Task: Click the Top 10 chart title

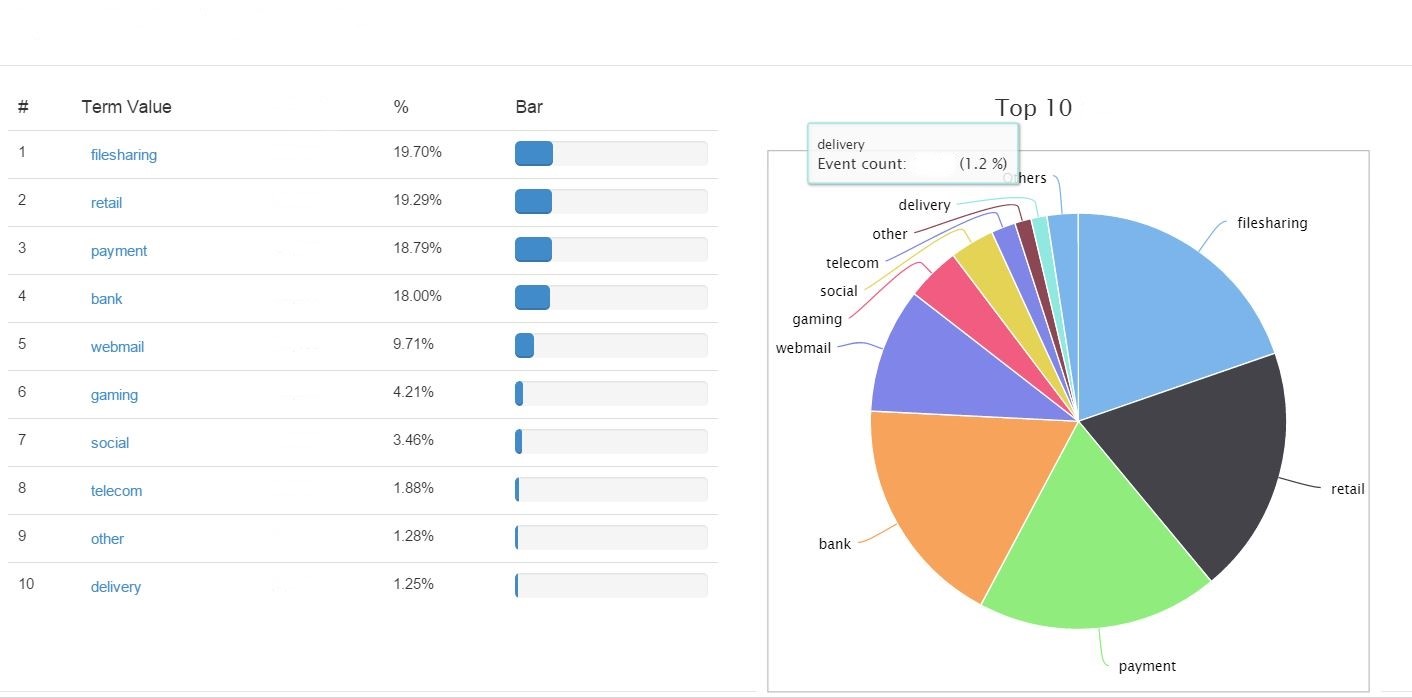Action: point(1034,108)
